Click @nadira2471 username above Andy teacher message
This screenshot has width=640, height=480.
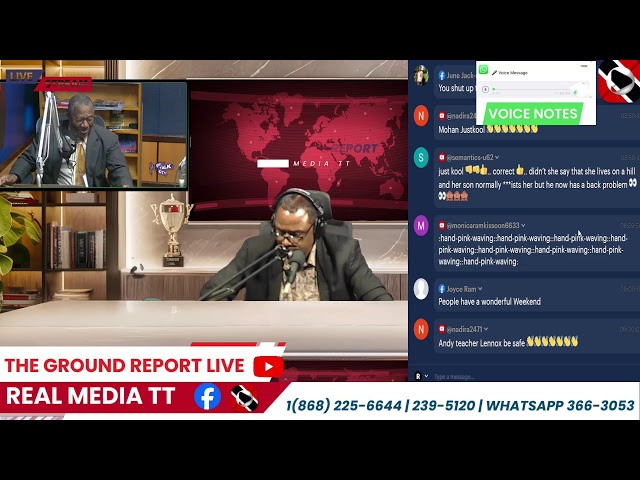(x=464, y=329)
